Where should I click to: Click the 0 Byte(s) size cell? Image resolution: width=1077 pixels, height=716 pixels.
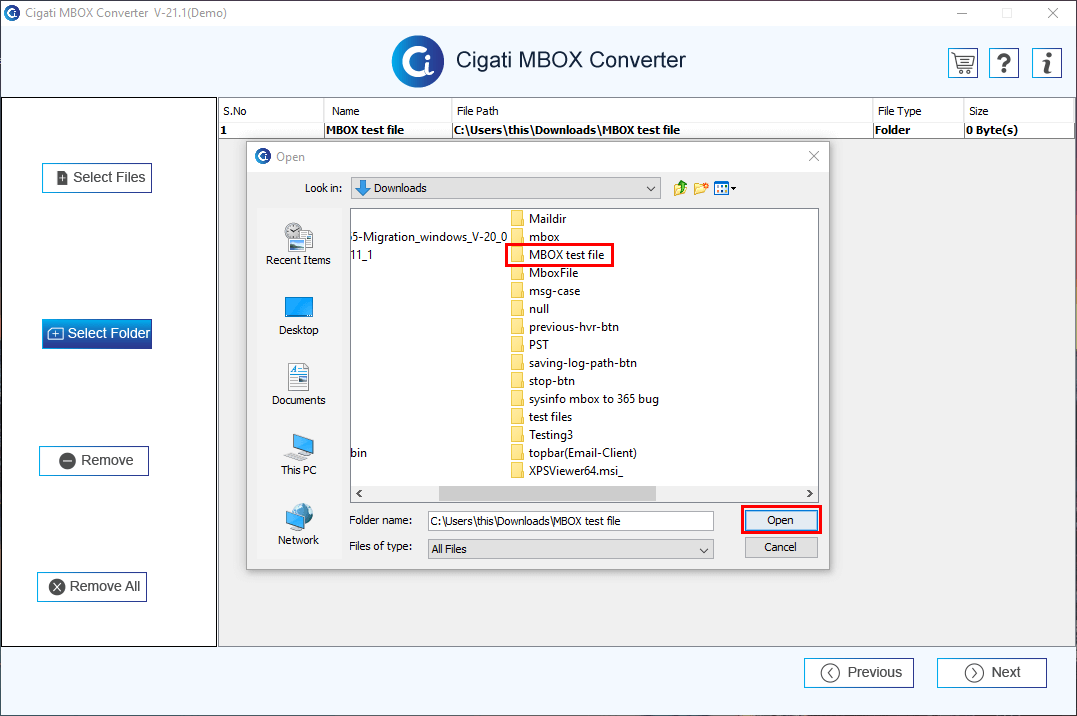(x=1019, y=131)
